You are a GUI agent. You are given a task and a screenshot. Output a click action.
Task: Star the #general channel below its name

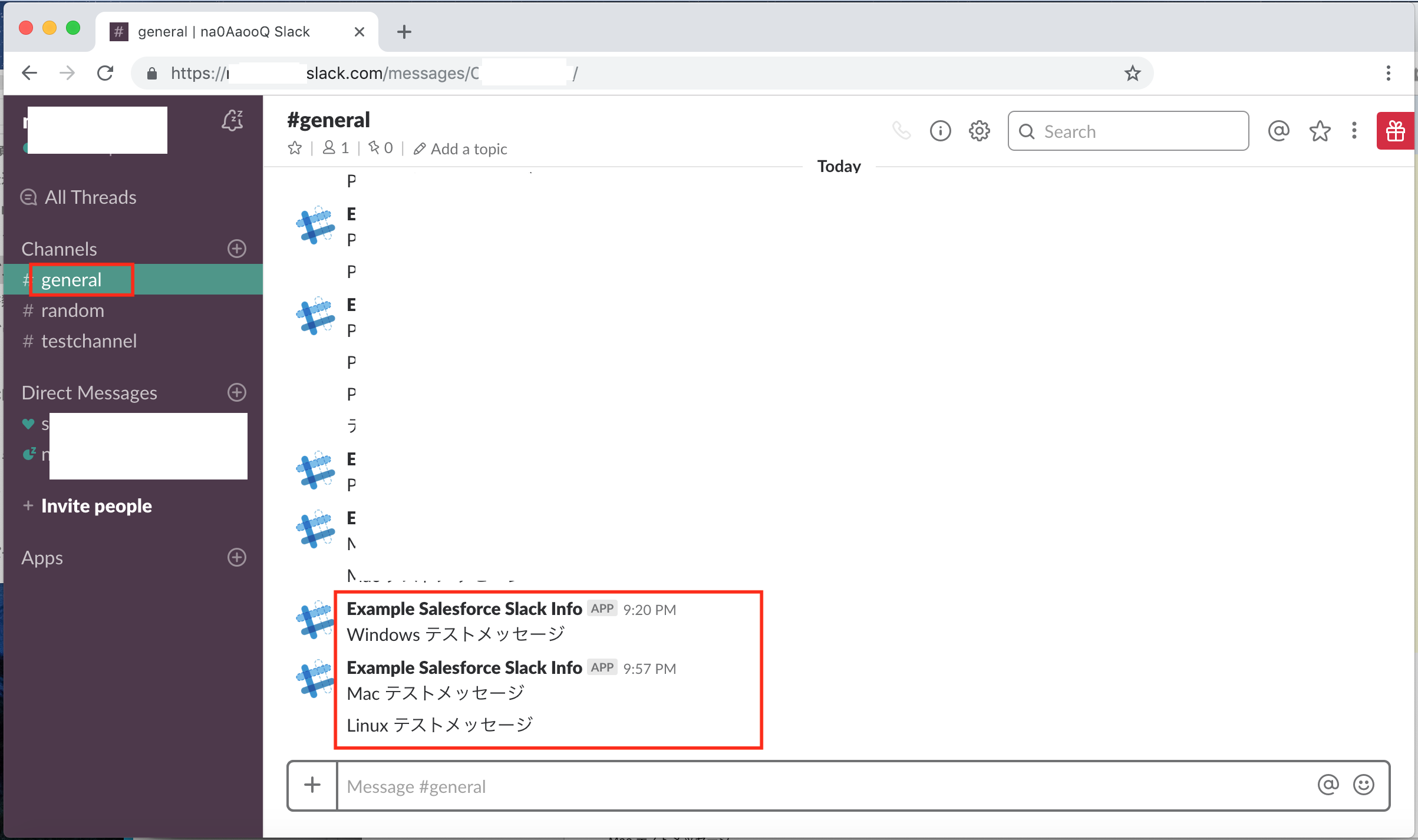tap(295, 148)
